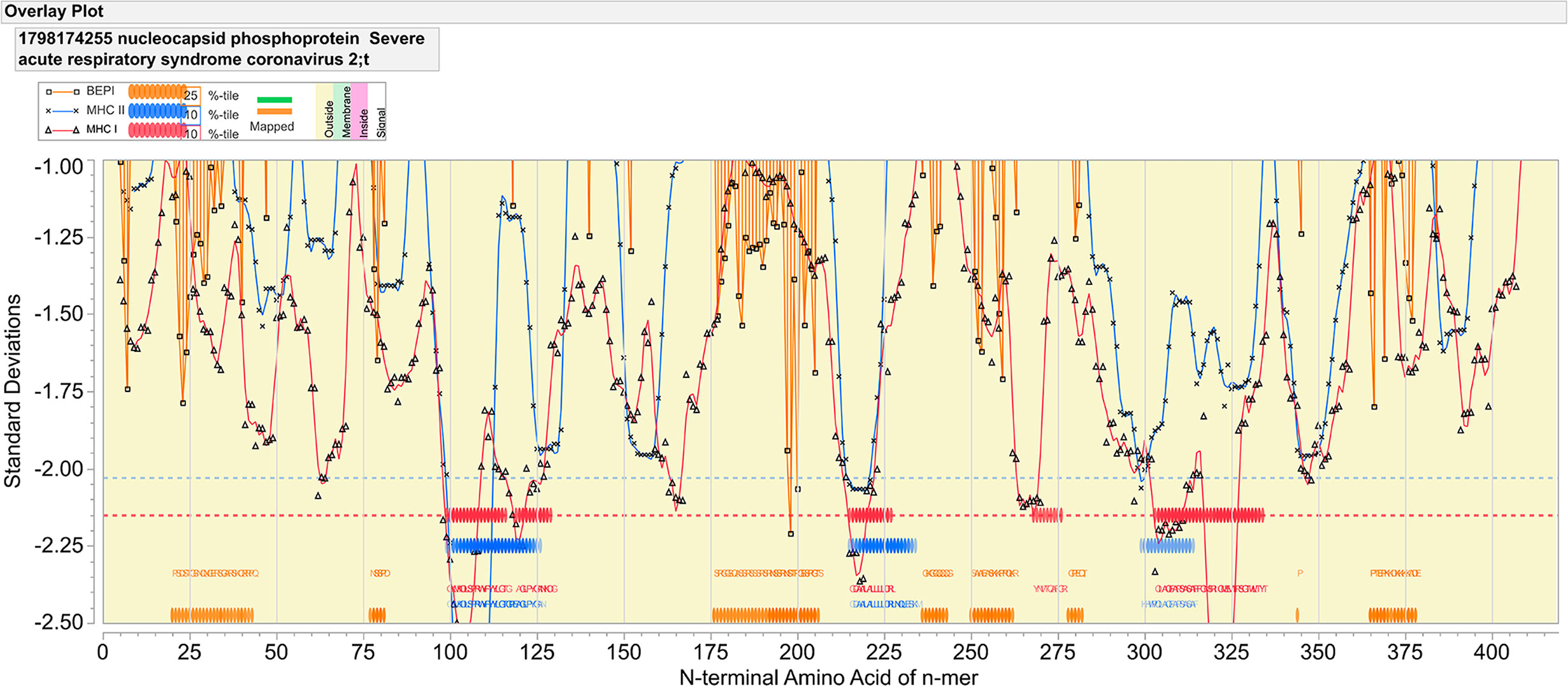Click the 325 x-axis tick label
1568x686 pixels.
(x=1232, y=652)
